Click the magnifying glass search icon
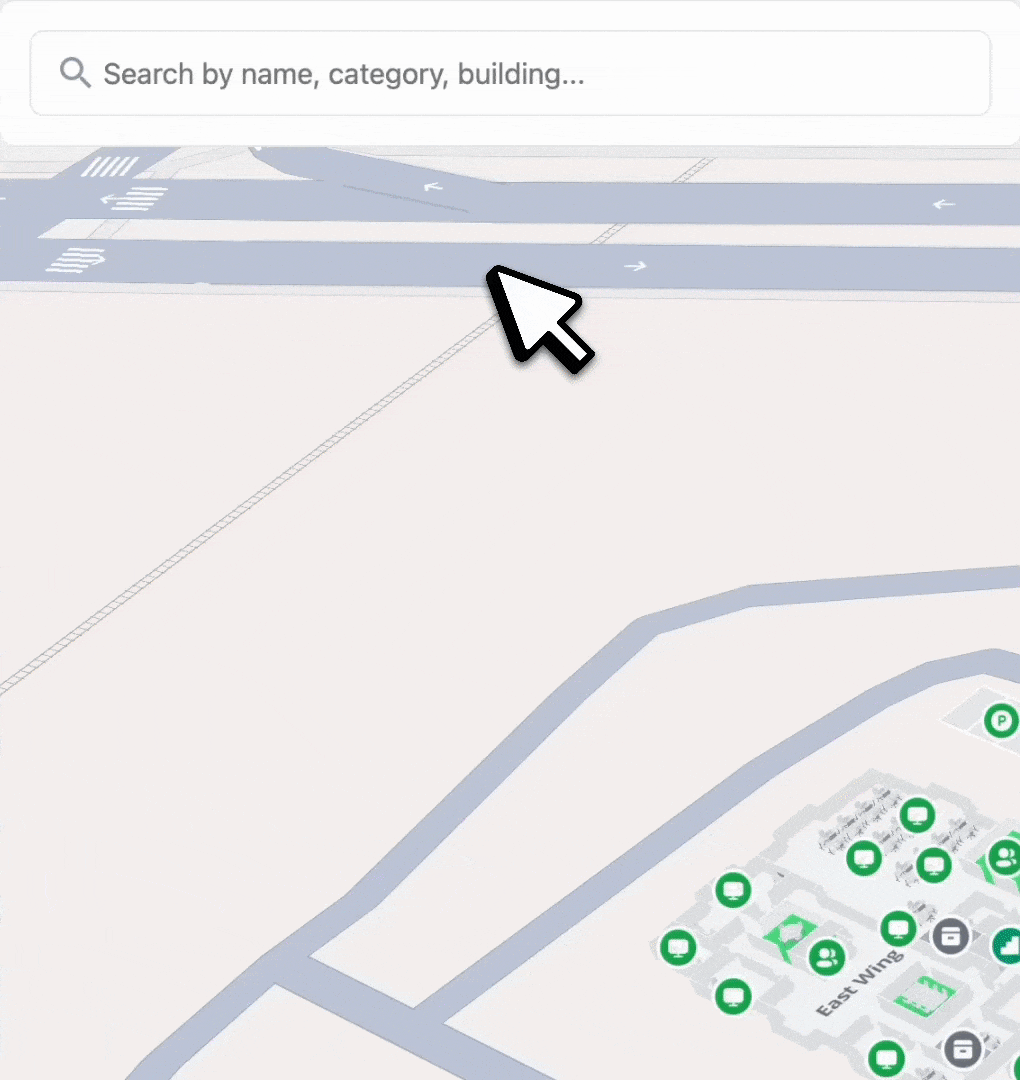 click(x=75, y=73)
